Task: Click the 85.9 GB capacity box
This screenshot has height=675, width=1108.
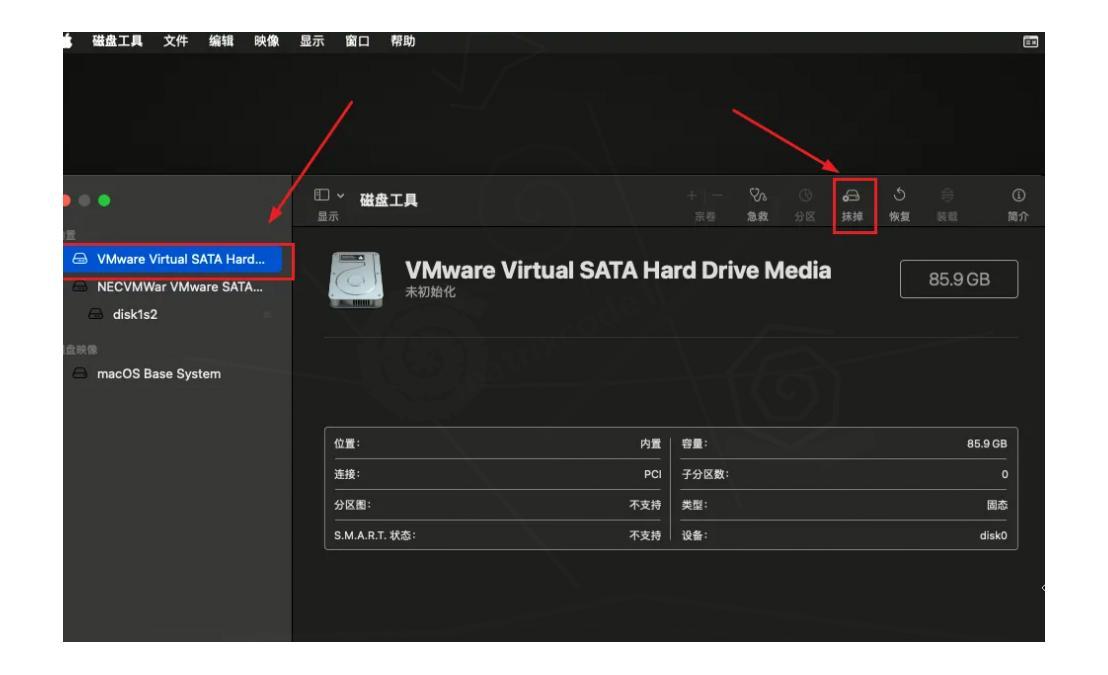Action: pyautogui.click(x=959, y=279)
